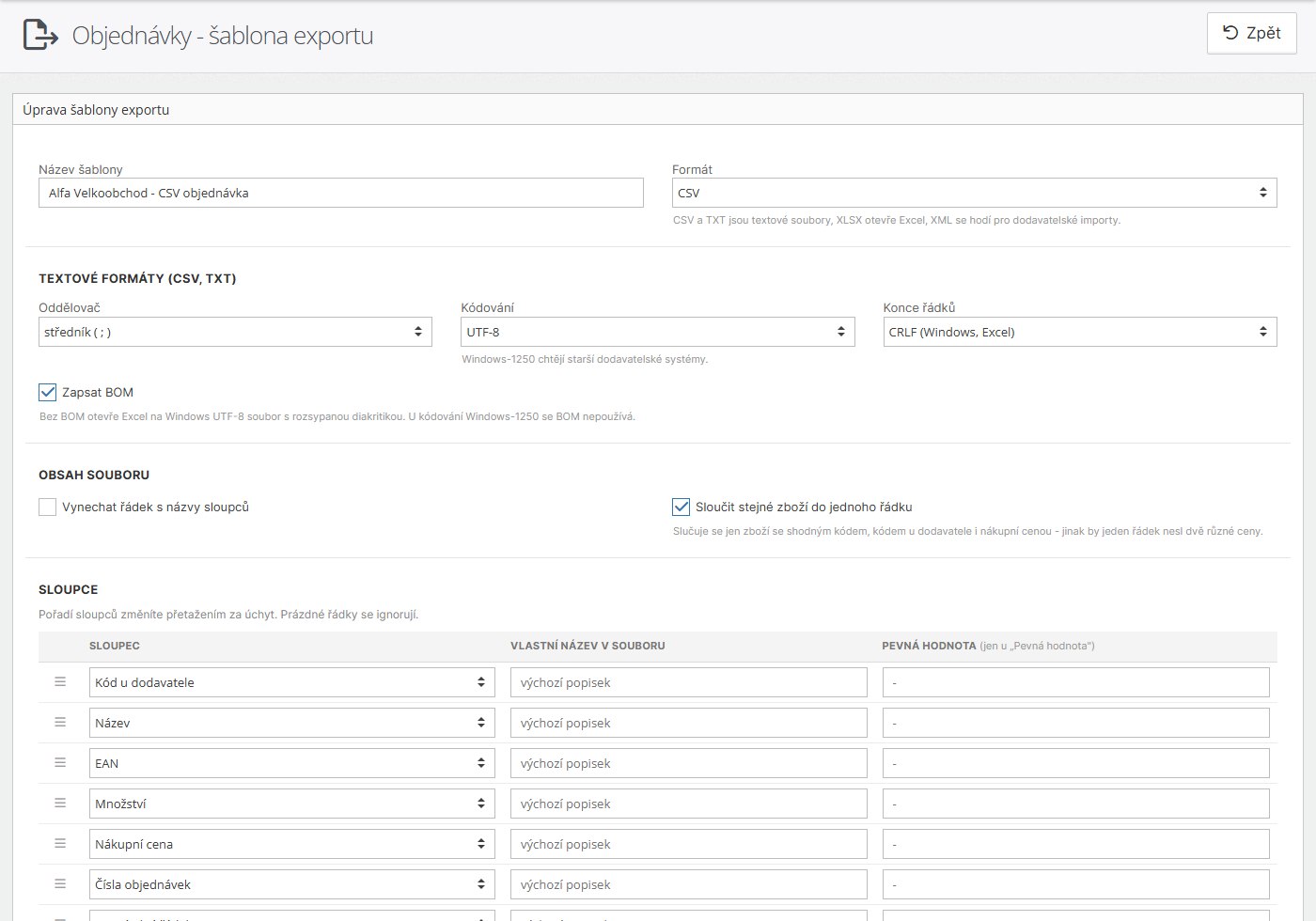1316x921 pixels.
Task: Click custom name field in Čísla objednávek row
Action: pos(689,884)
